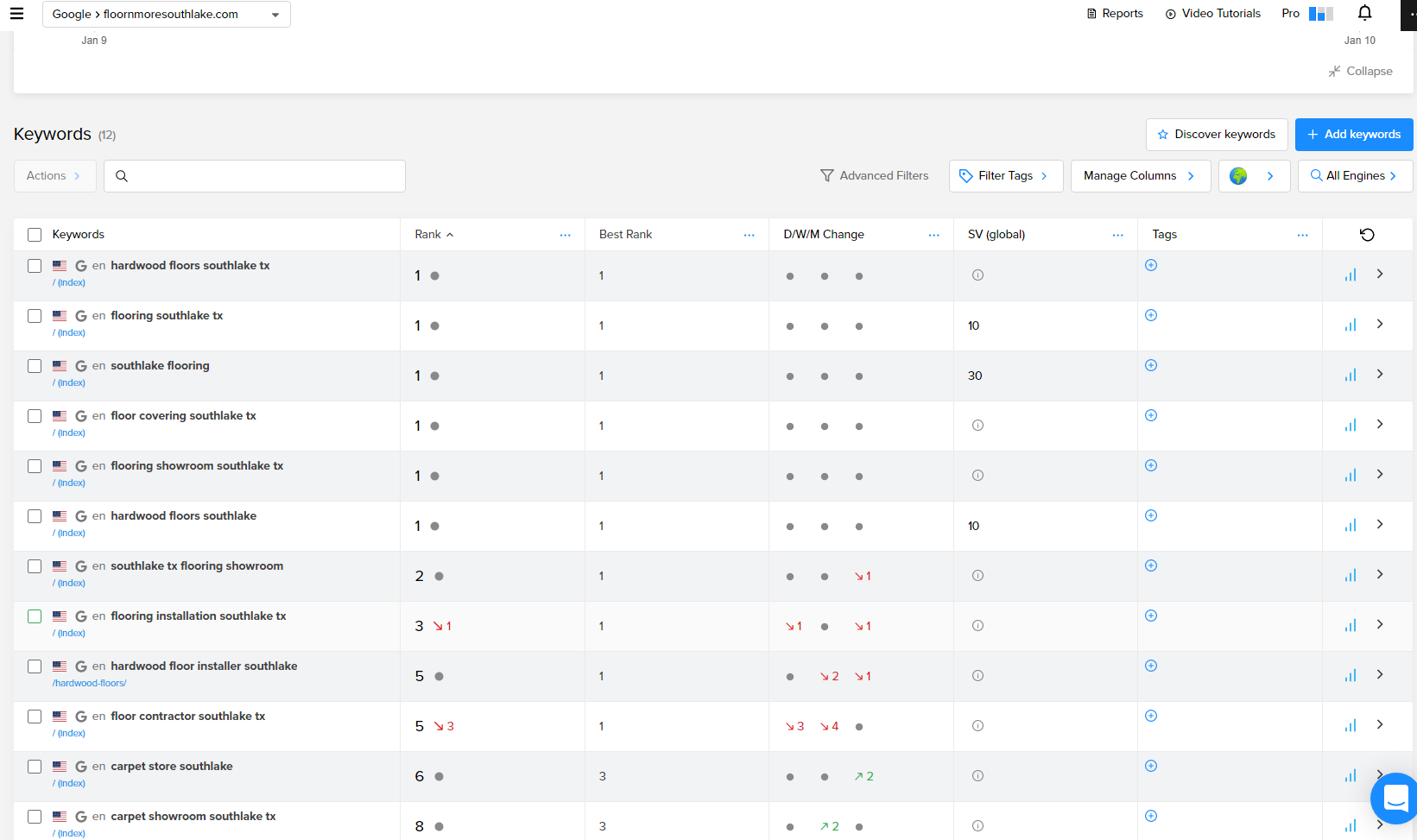The width and height of the screenshot is (1417, 840).
Task: Open the live chat widget
Action: 1395,799
